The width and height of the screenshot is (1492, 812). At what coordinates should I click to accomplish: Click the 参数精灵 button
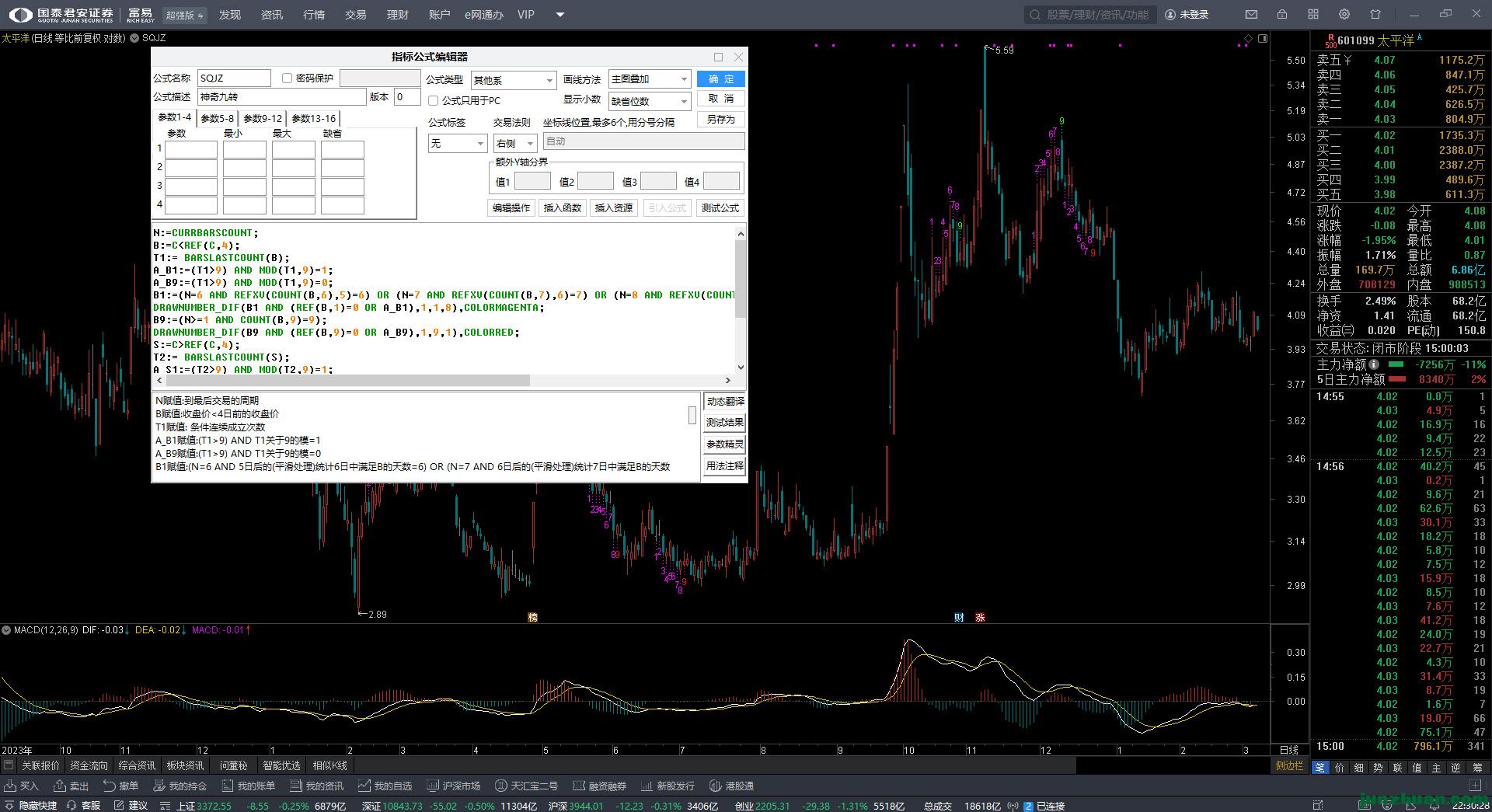tap(725, 444)
